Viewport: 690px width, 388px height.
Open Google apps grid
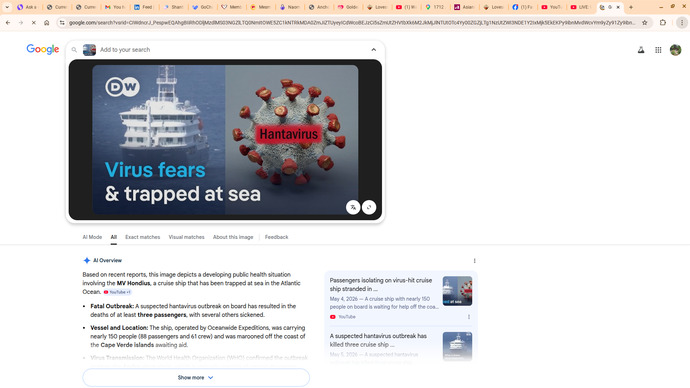pos(658,50)
